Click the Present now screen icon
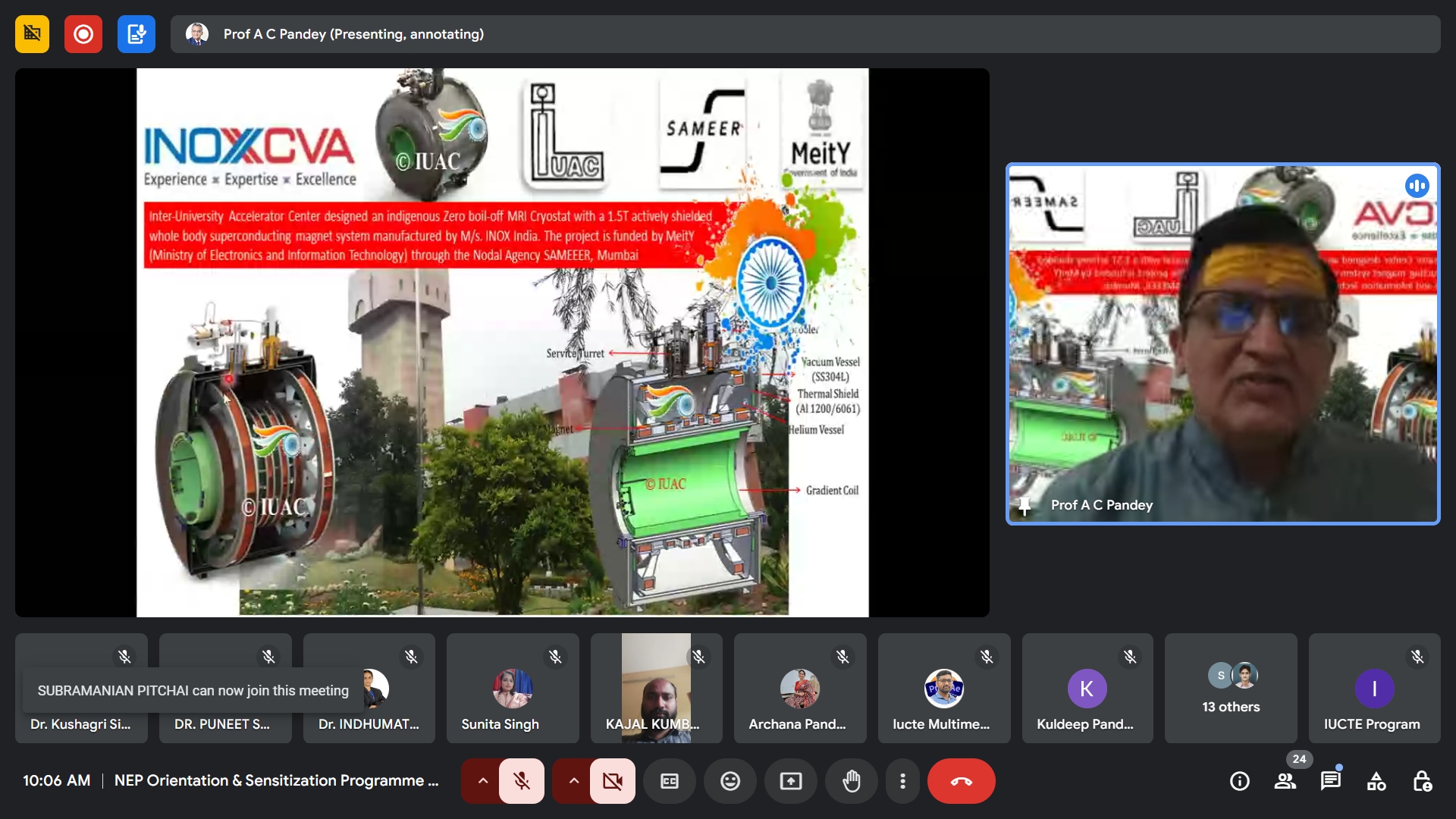The width and height of the screenshot is (1456, 819). click(790, 781)
